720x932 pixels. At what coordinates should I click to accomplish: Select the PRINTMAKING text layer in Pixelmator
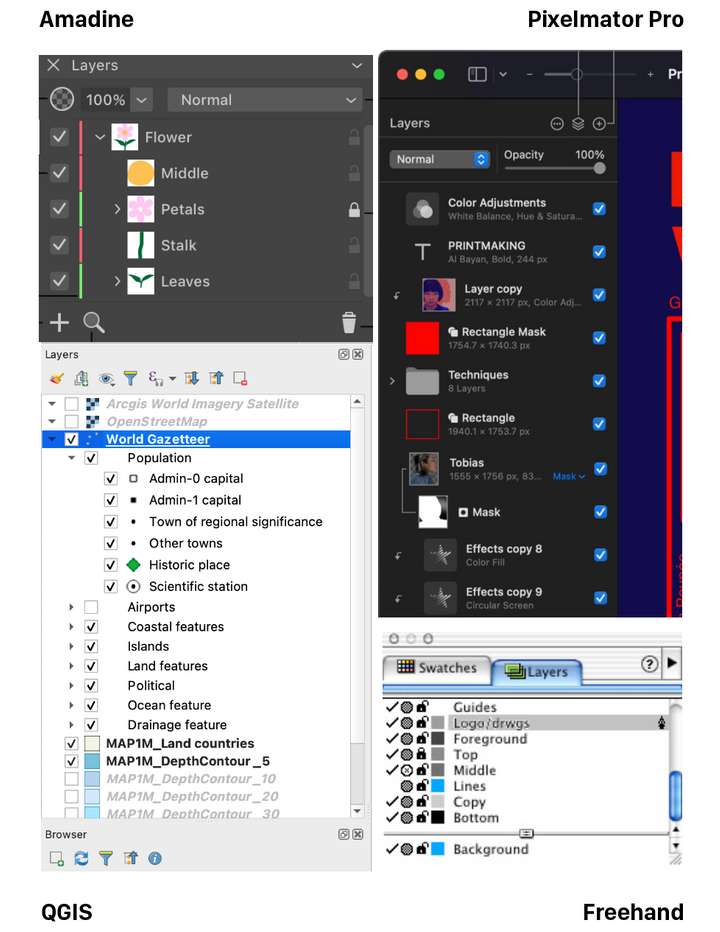click(x=498, y=252)
